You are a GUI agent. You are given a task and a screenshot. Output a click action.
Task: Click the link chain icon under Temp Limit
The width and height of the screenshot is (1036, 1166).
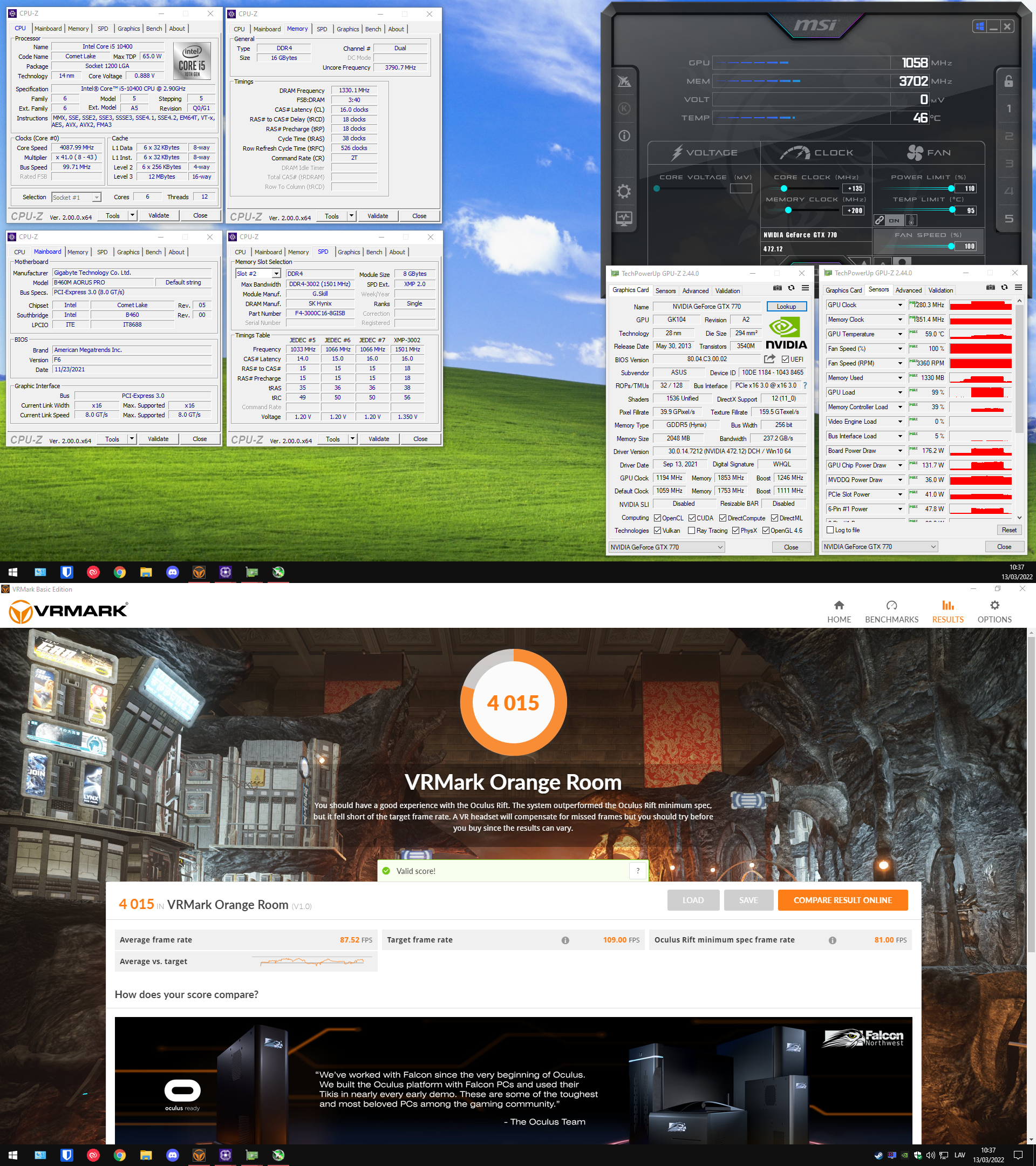pyautogui.click(x=880, y=220)
